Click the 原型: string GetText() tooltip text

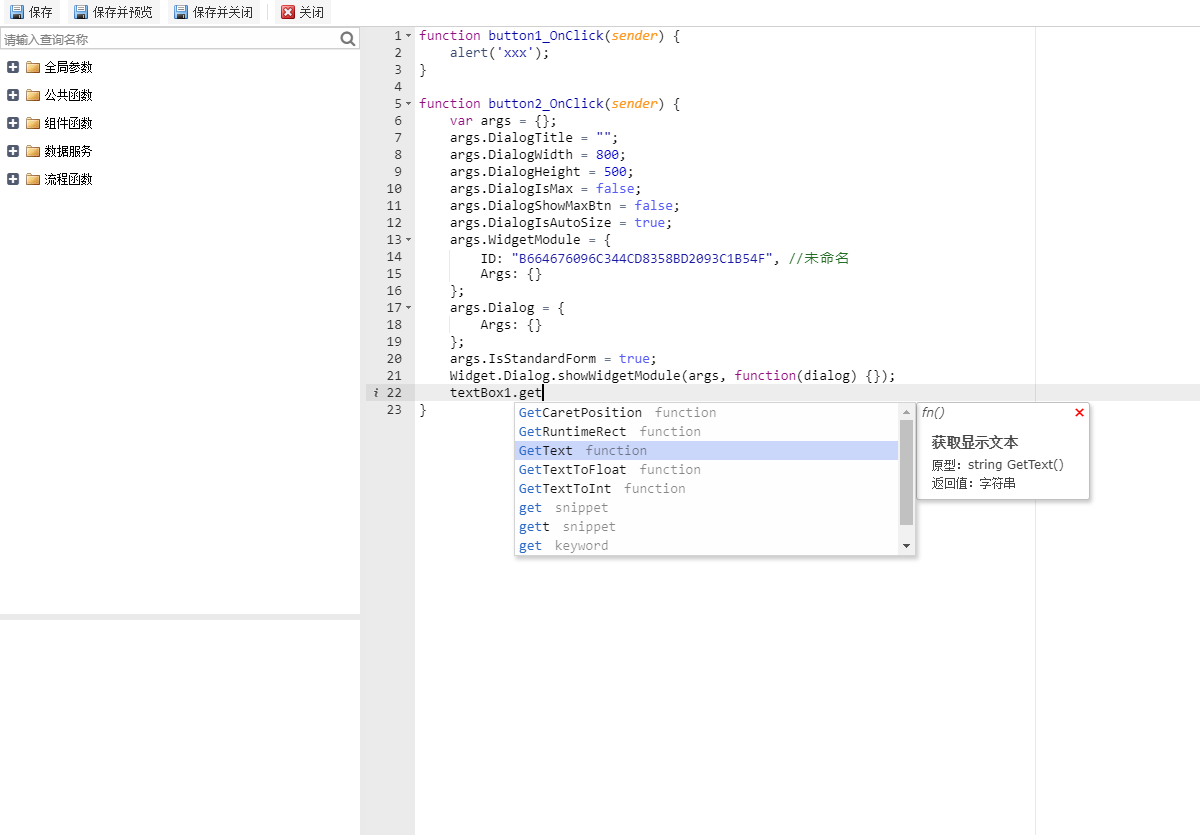(x=997, y=465)
